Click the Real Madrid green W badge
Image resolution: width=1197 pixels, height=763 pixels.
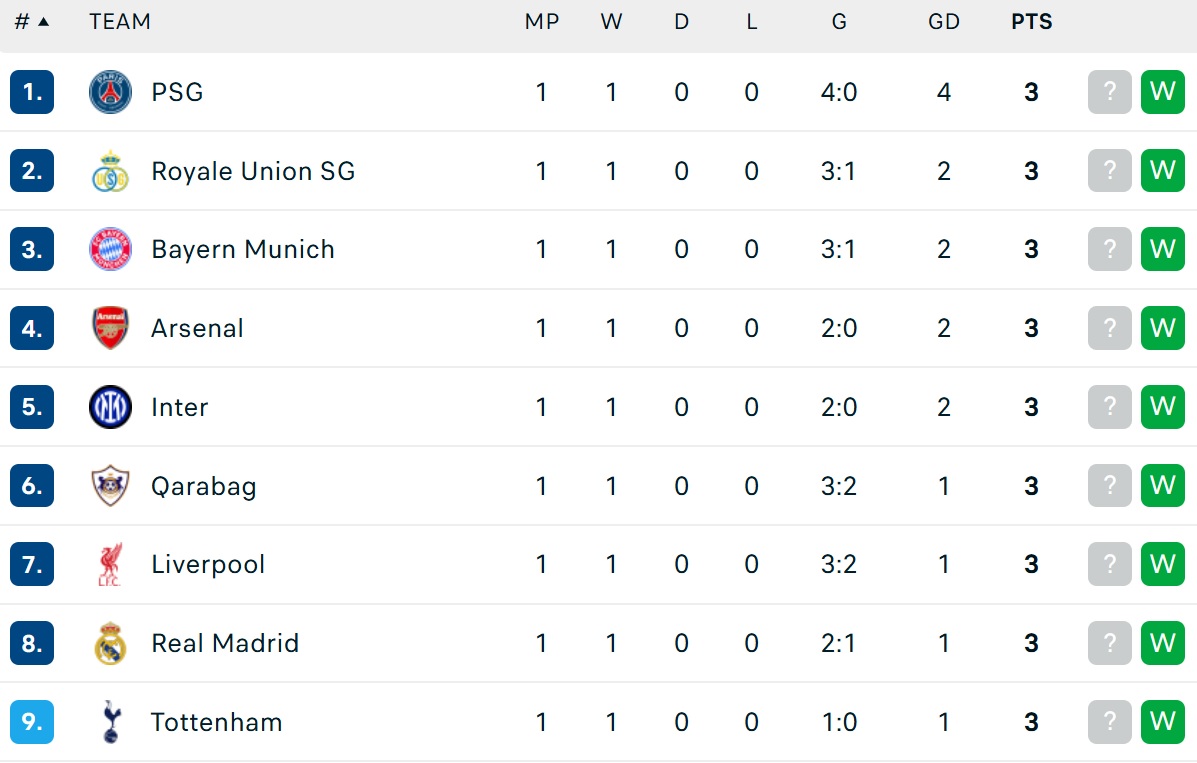coord(1163,643)
